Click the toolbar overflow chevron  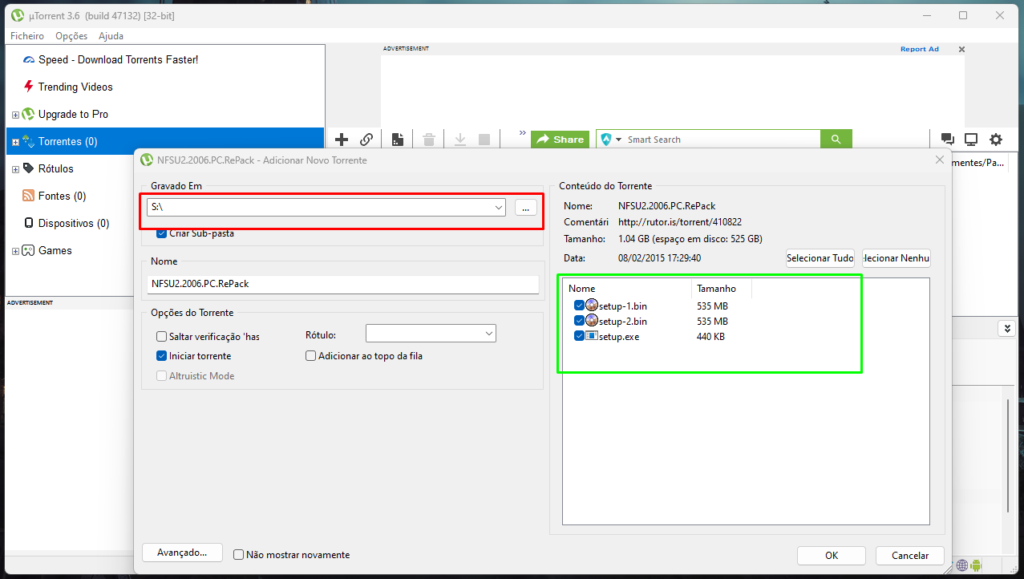(x=522, y=133)
